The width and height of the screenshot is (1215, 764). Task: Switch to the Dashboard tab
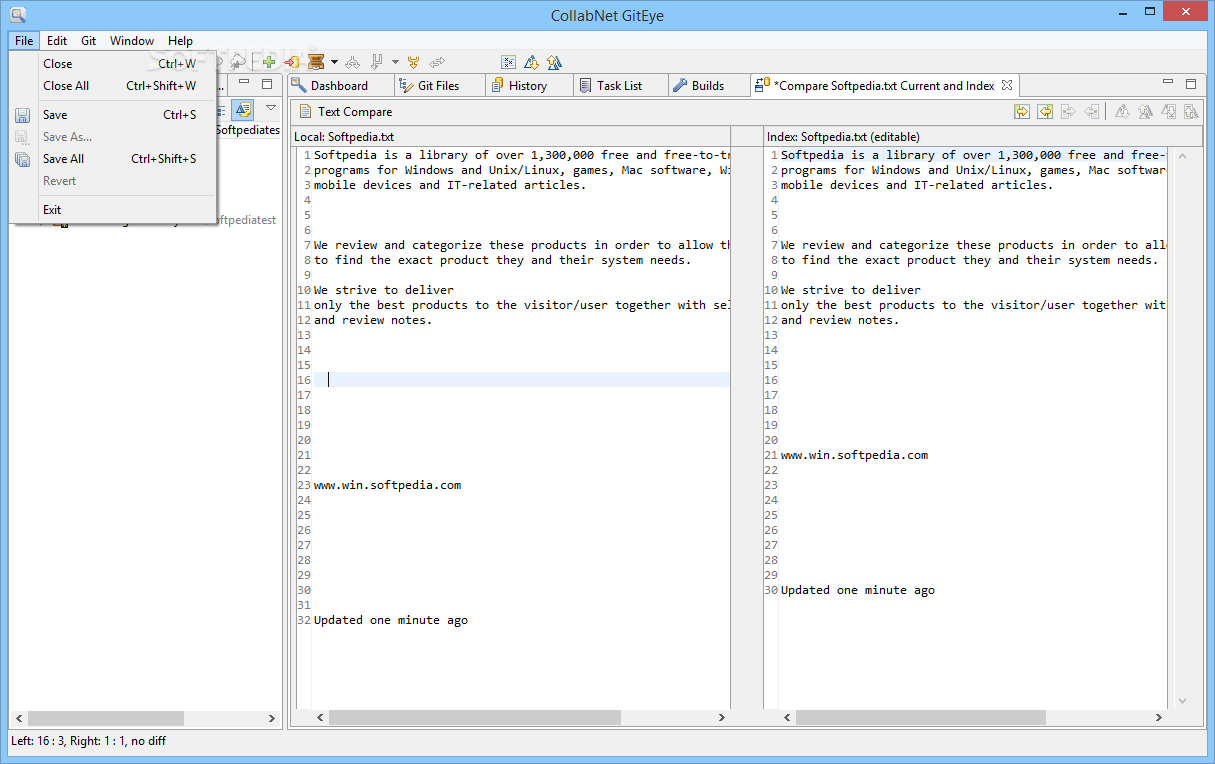tap(339, 86)
